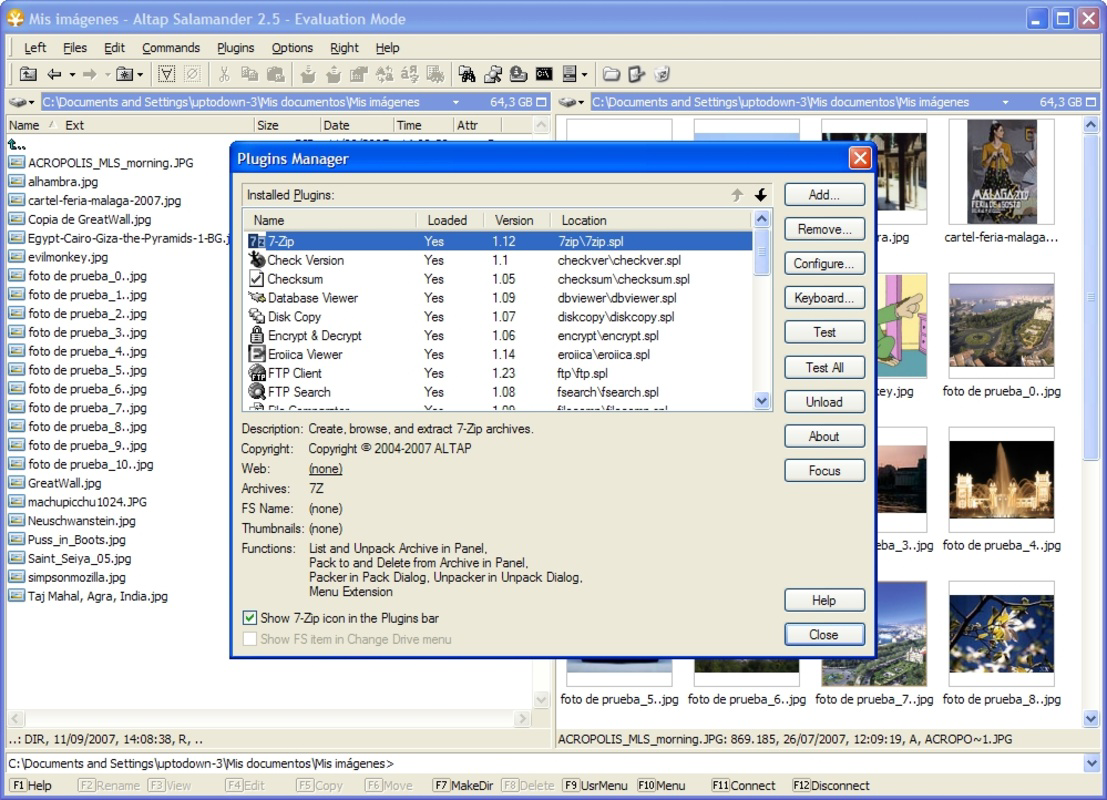
Task: Click the Web (none) link
Action: (x=325, y=469)
